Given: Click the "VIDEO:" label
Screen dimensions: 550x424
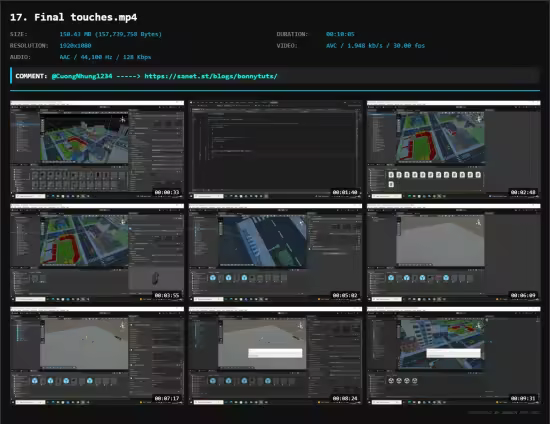Looking at the screenshot, I should pos(287,46).
